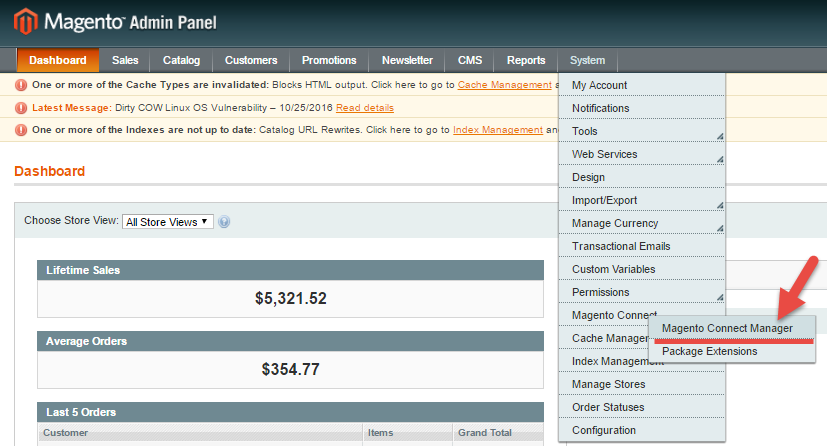Open the Sales menu
Viewport: 827px width, 446px height.
pos(125,60)
